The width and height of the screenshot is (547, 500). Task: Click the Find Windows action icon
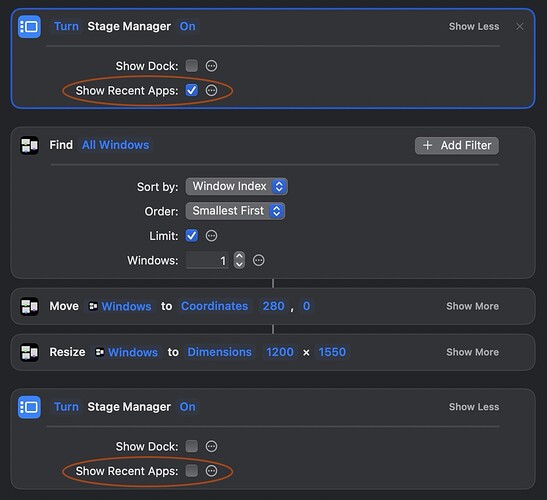click(29, 145)
